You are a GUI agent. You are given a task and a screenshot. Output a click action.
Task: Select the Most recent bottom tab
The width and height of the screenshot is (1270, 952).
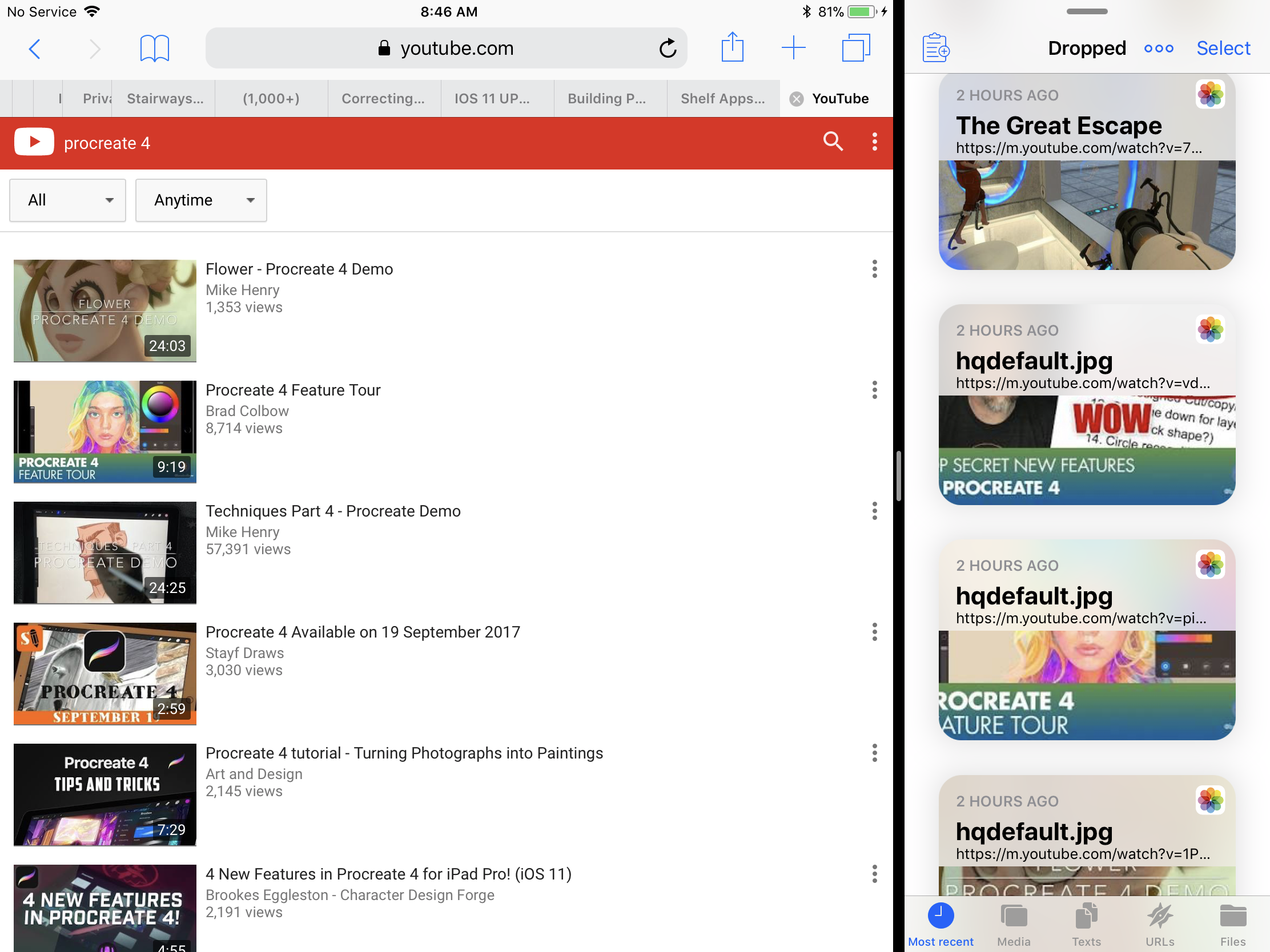[x=941, y=925]
